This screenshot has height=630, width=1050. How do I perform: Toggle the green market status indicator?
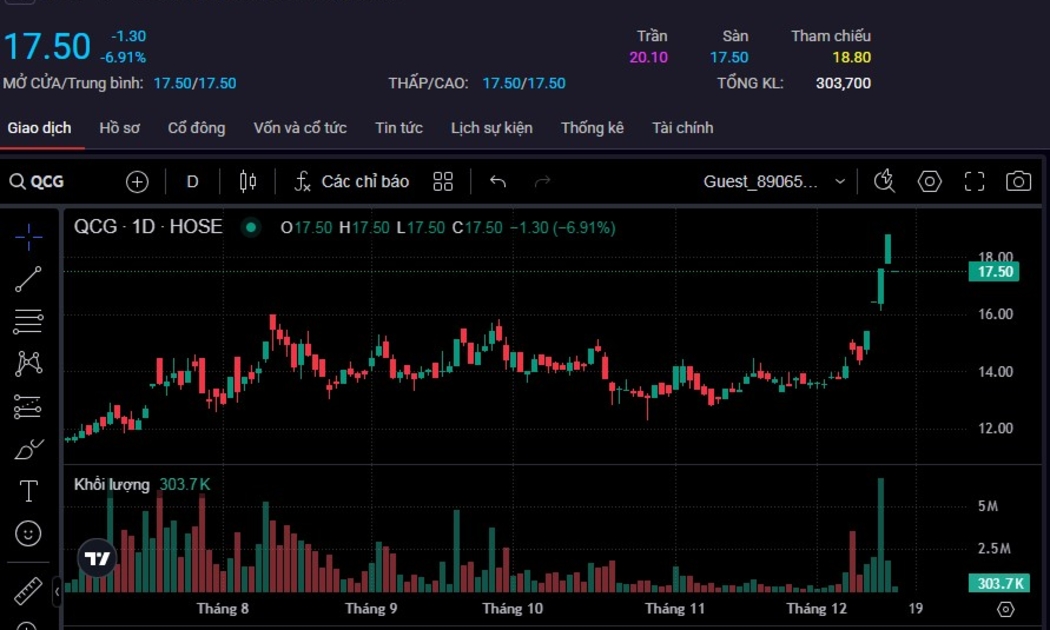pyautogui.click(x=251, y=228)
